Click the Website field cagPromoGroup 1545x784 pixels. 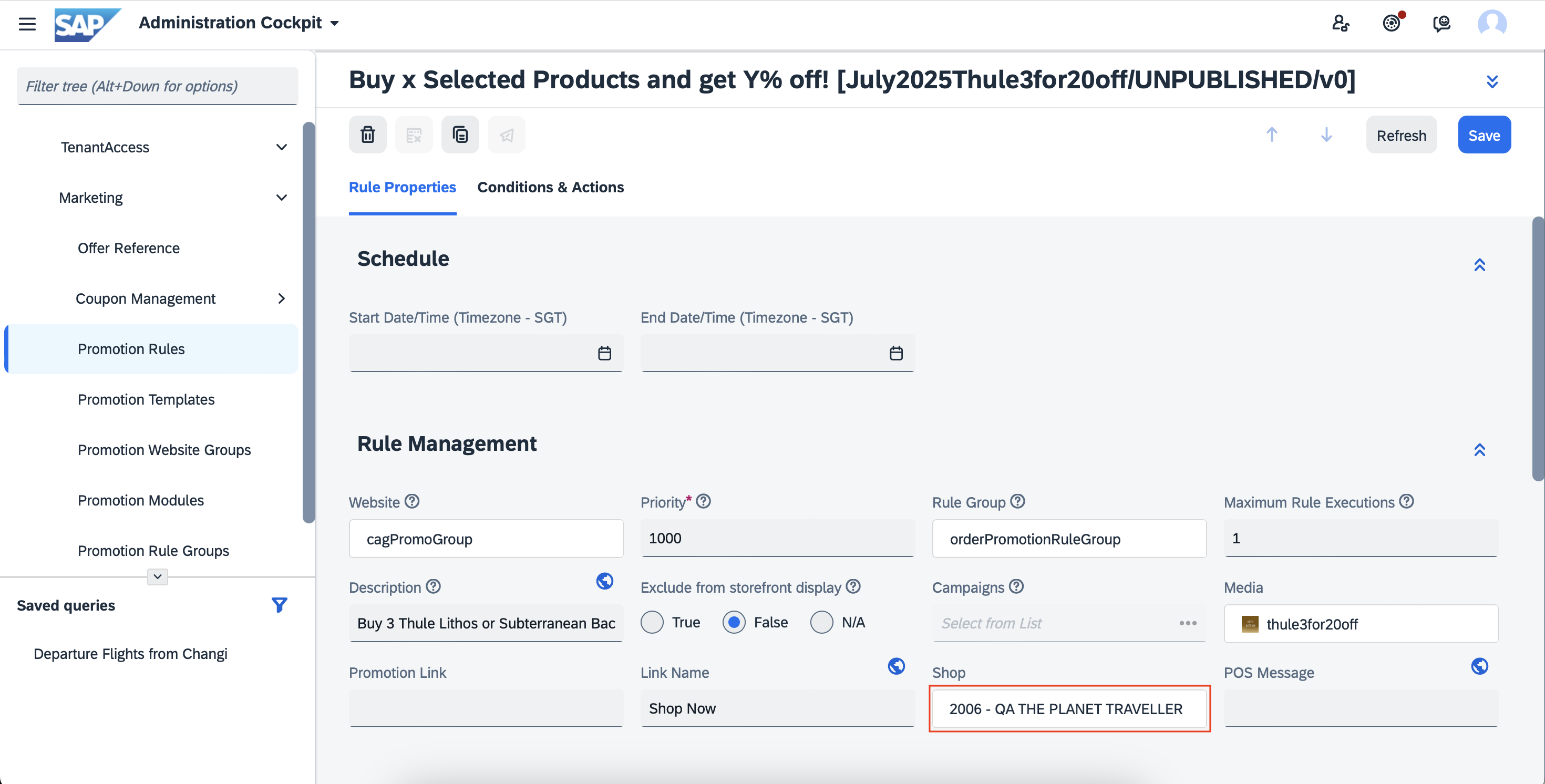point(486,538)
